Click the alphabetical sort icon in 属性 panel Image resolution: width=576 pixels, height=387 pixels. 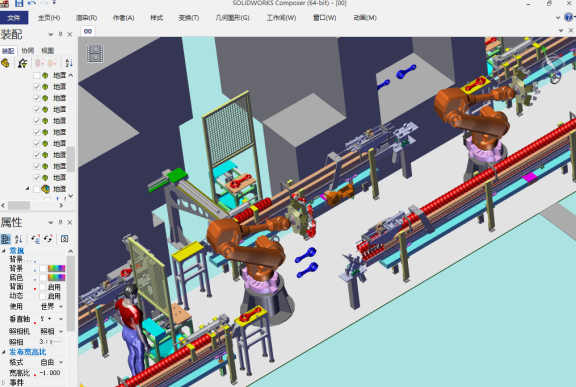[x=18, y=239]
